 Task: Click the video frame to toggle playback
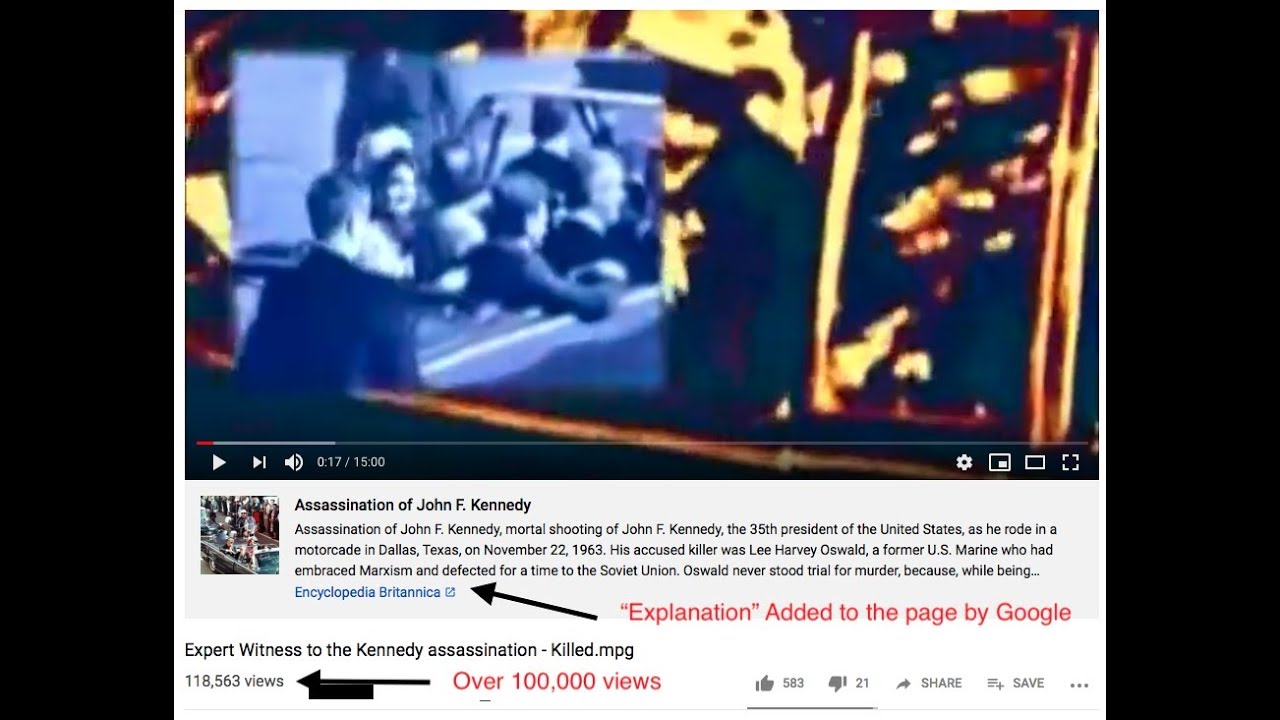641,225
